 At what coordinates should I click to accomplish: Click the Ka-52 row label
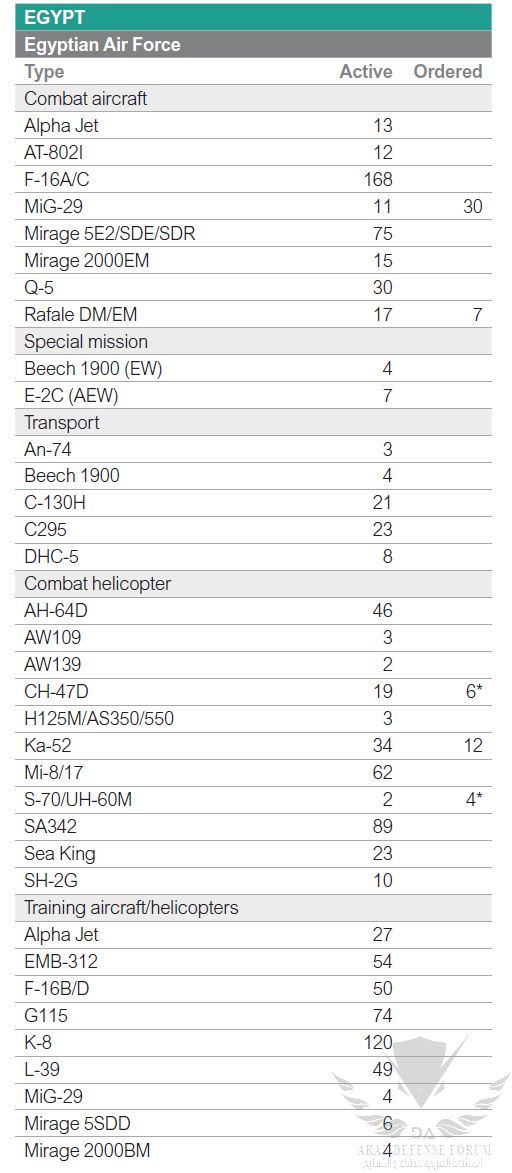48,746
